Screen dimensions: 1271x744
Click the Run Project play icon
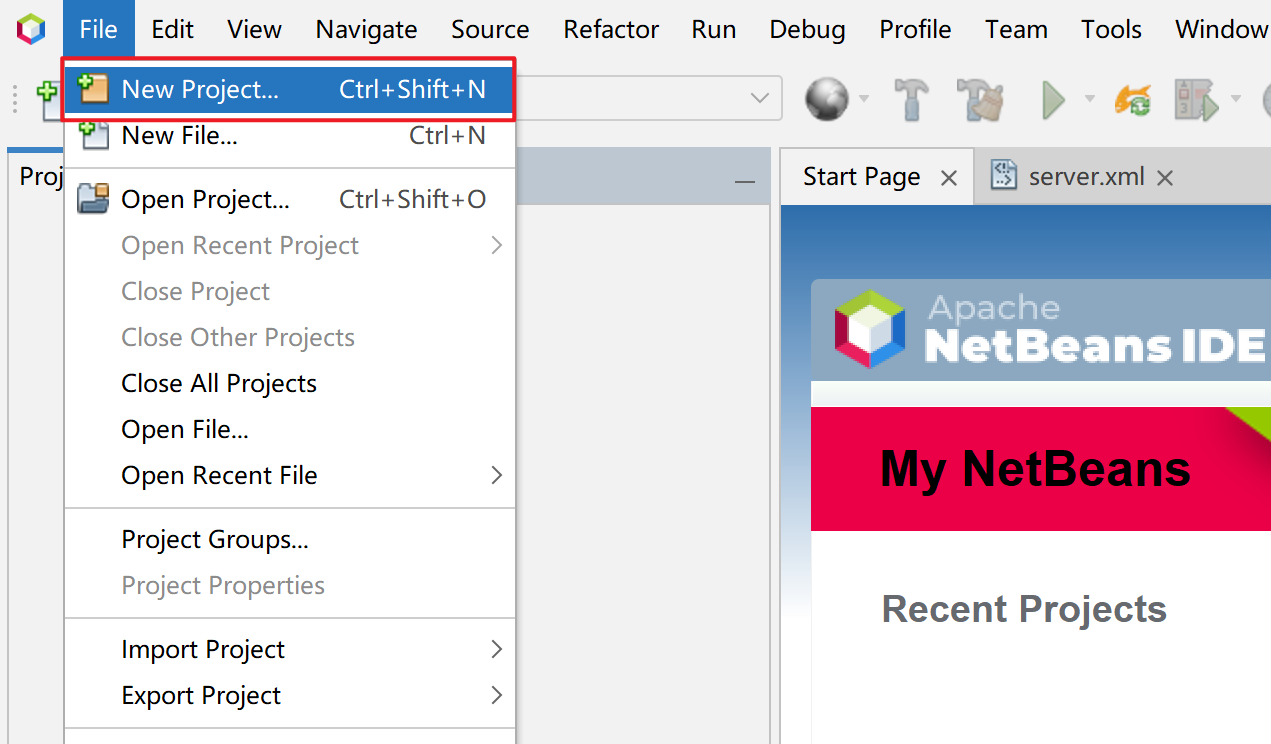pyautogui.click(x=1053, y=99)
